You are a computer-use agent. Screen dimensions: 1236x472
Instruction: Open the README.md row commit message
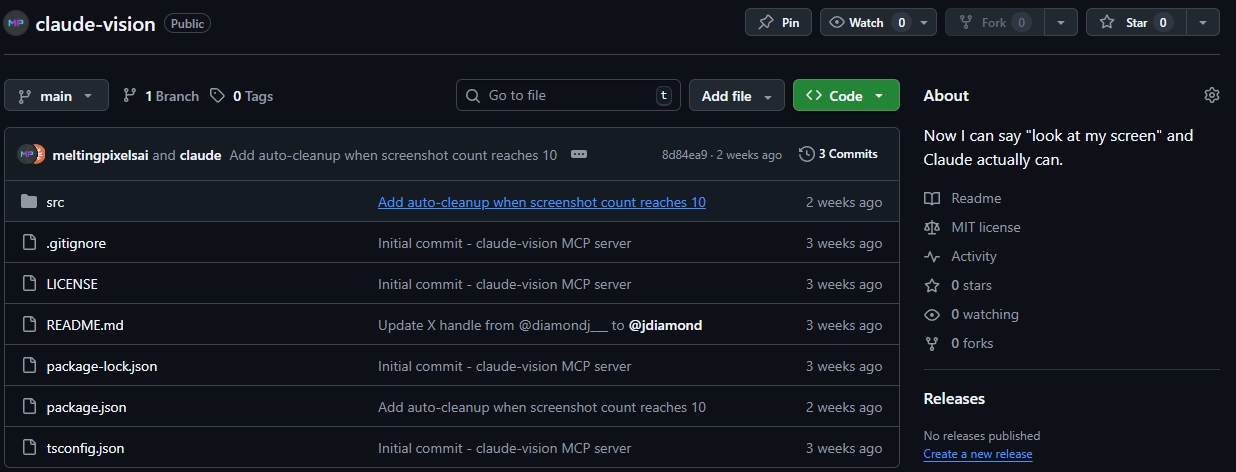click(x=540, y=325)
